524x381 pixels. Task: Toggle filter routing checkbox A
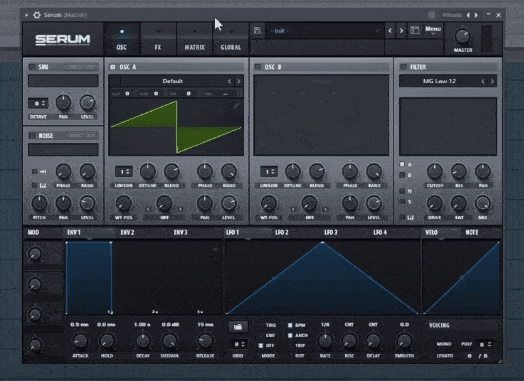402,164
